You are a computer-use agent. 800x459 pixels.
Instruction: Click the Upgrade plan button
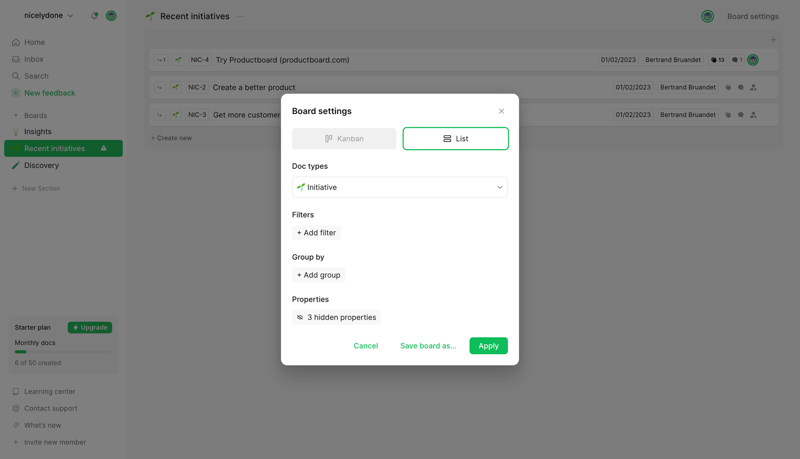coord(90,327)
